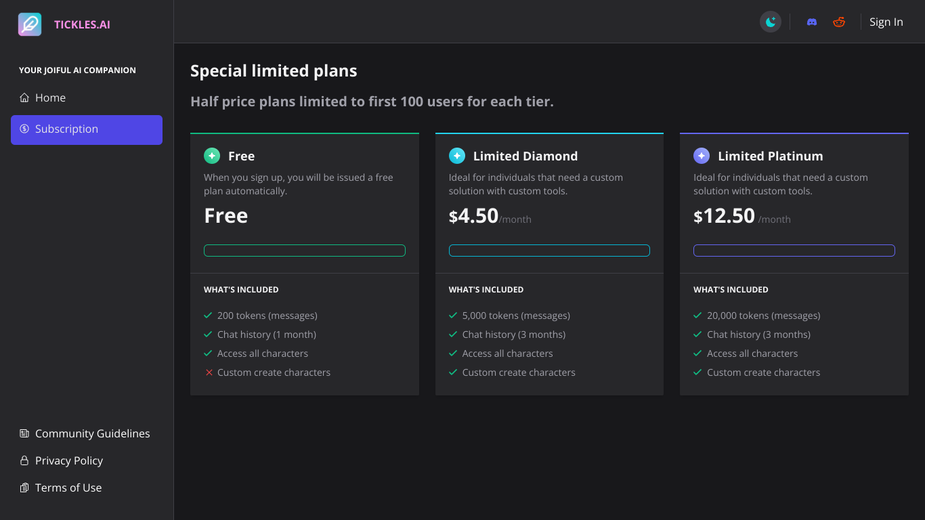Viewport: 925px width, 520px height.
Task: Click the purple-outlined button under Limited Platinum
Action: click(x=794, y=250)
